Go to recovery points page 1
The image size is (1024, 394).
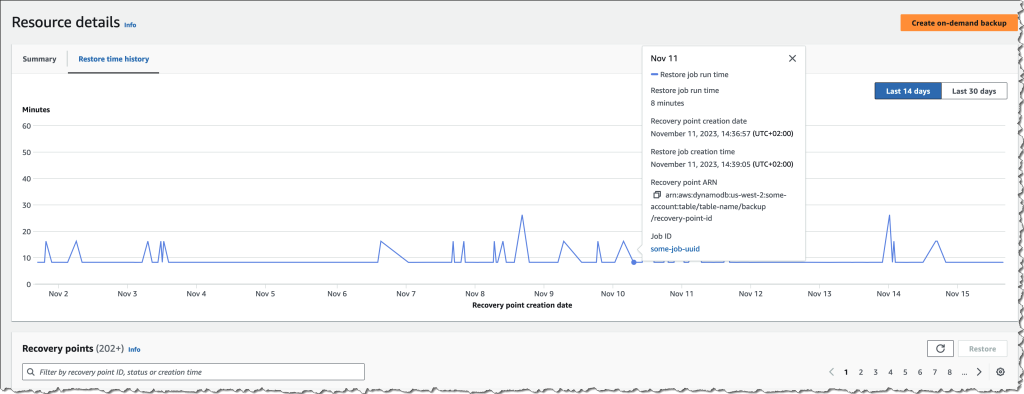point(846,372)
